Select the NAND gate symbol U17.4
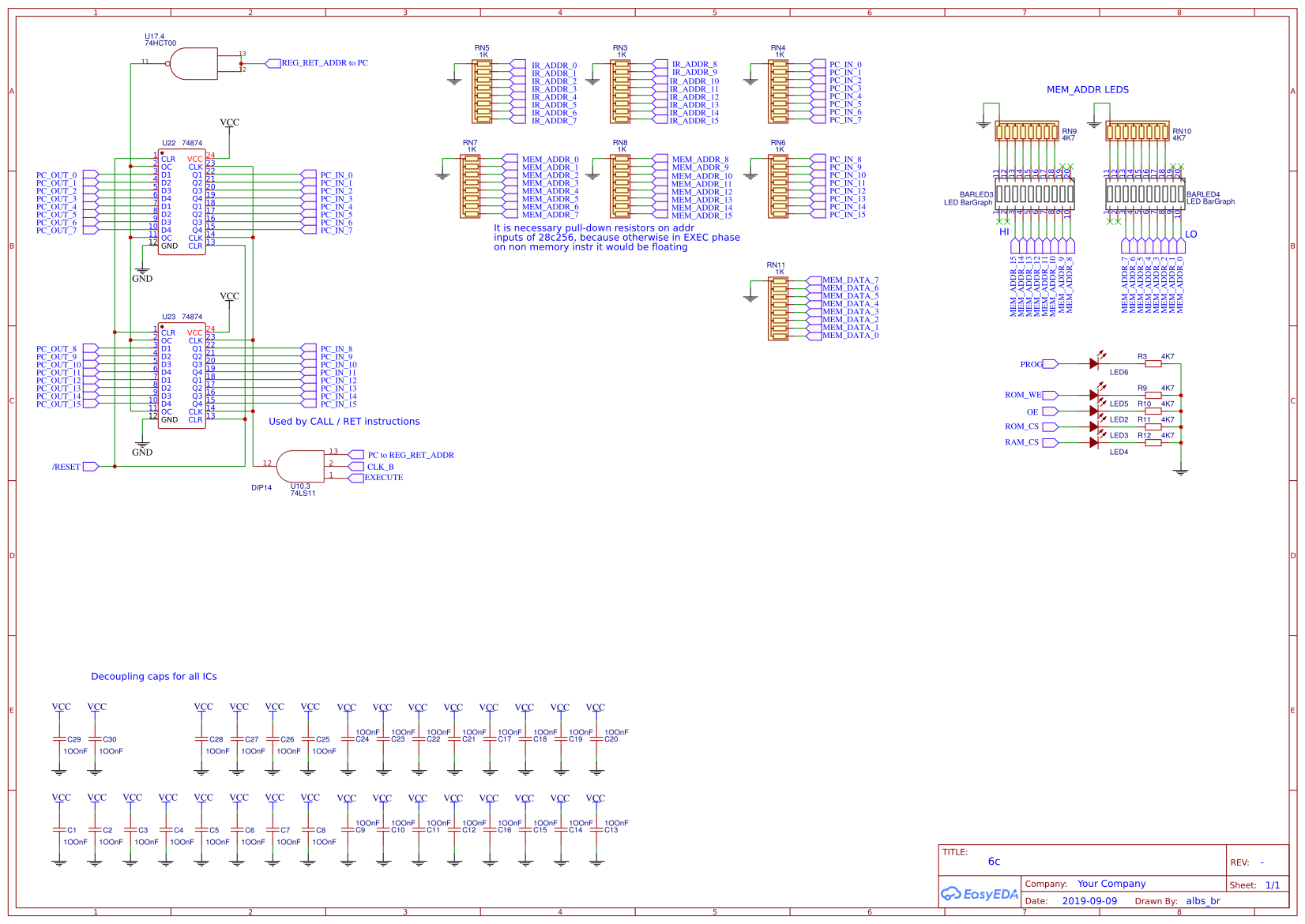 point(194,62)
